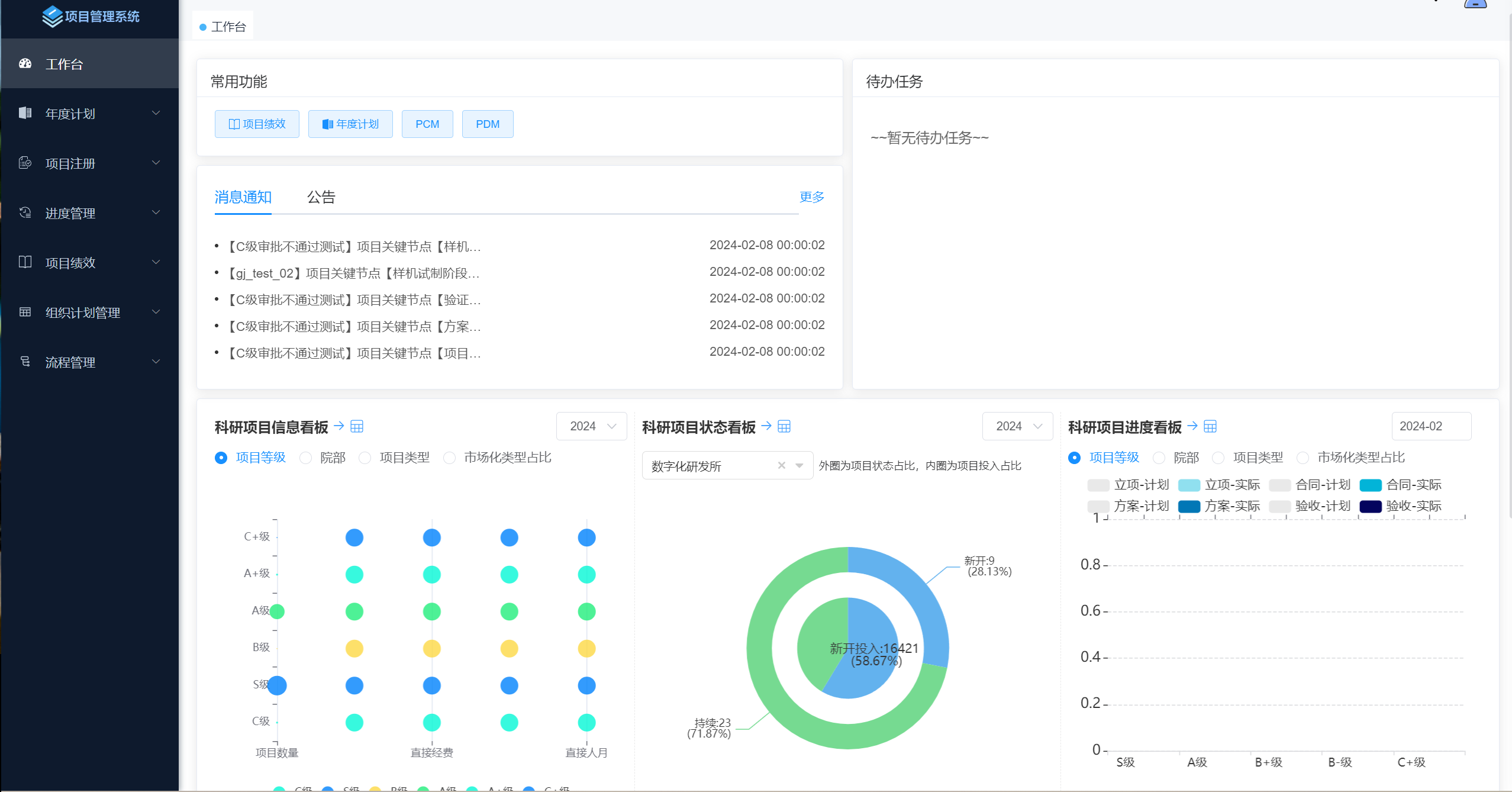Select 项目等级 radio in 信息看板
Screen dimensions: 1512x792
(x=221, y=458)
